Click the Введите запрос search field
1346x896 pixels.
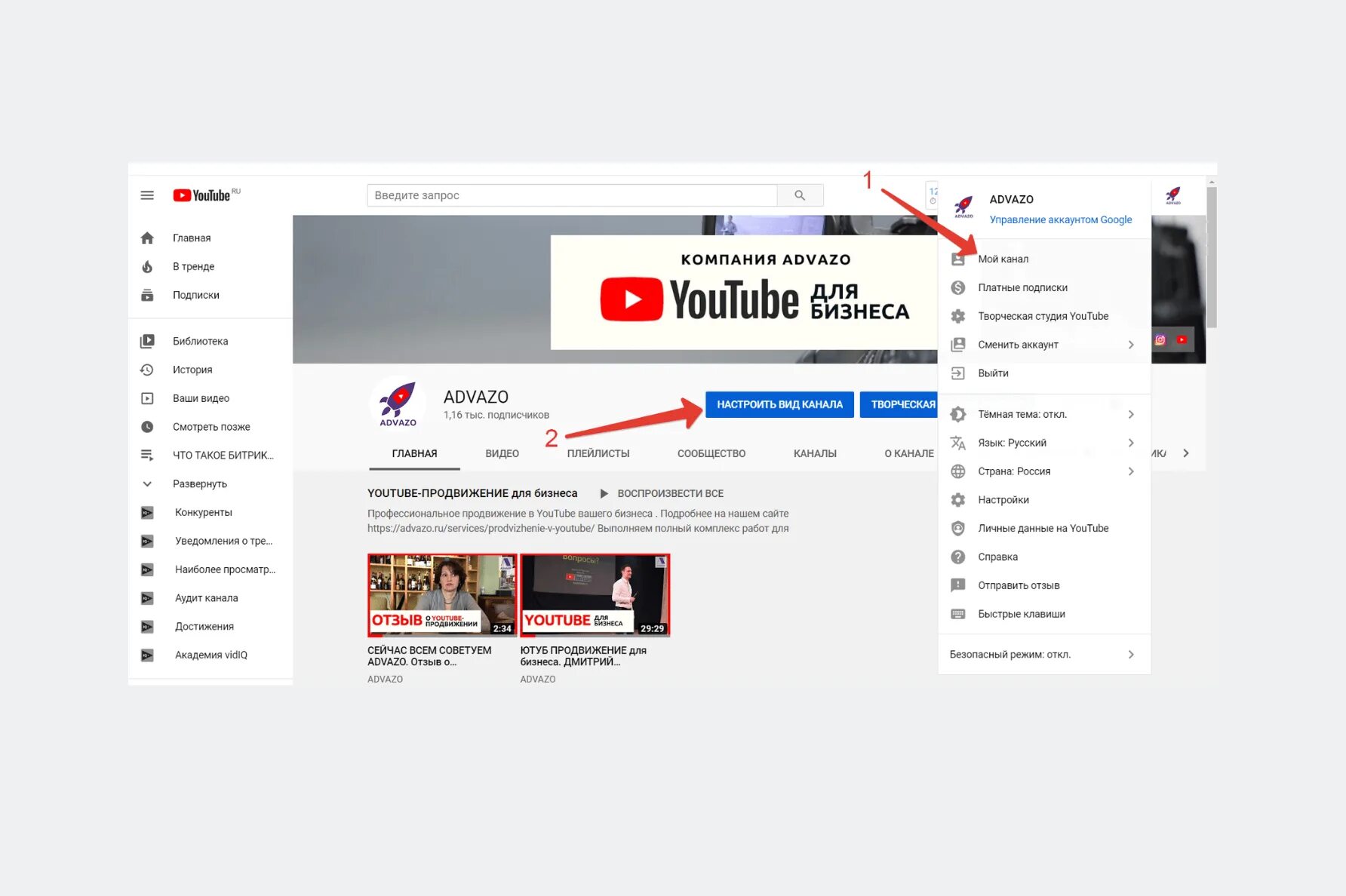pos(572,195)
